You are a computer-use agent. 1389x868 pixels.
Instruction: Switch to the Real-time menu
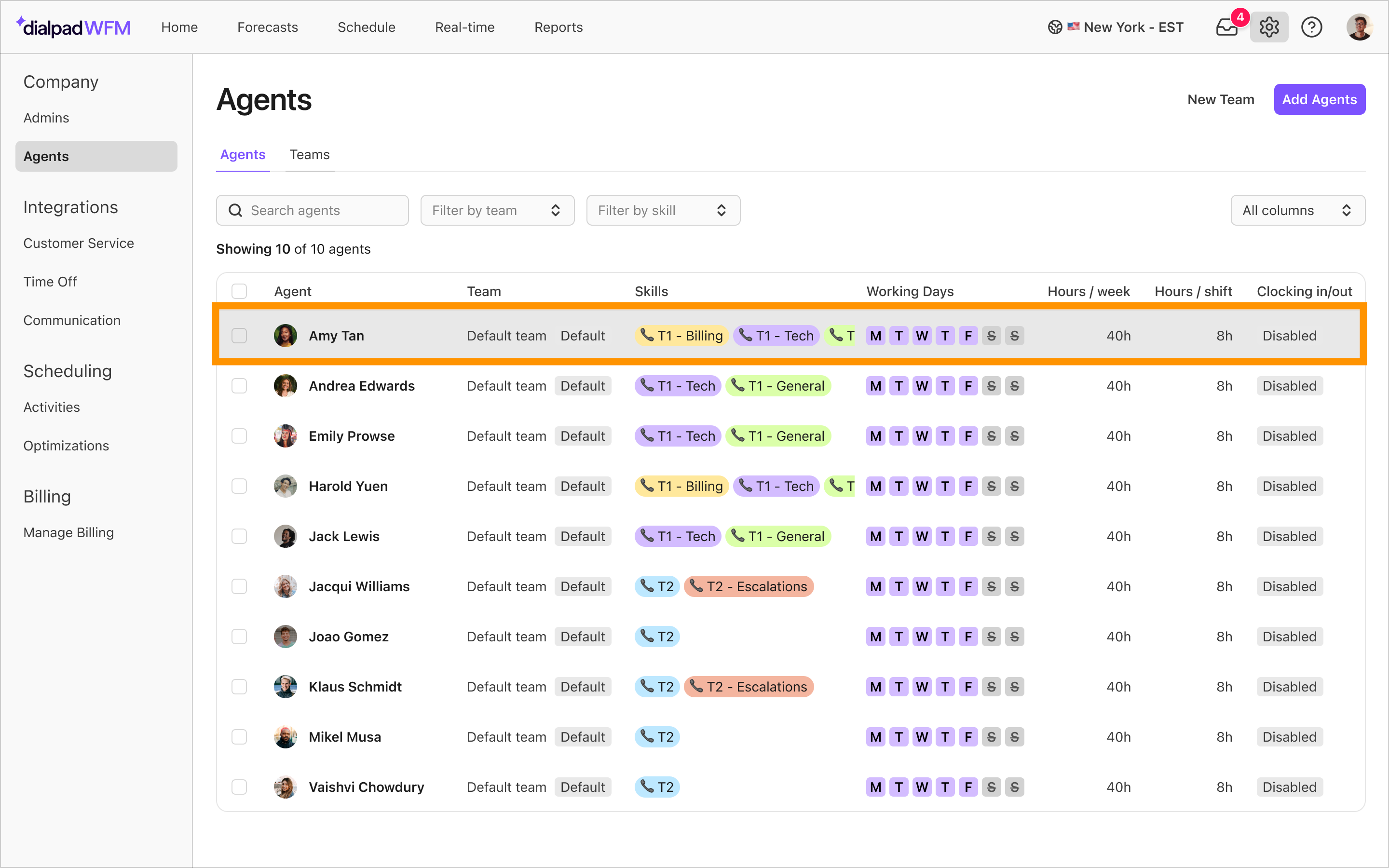[464, 27]
